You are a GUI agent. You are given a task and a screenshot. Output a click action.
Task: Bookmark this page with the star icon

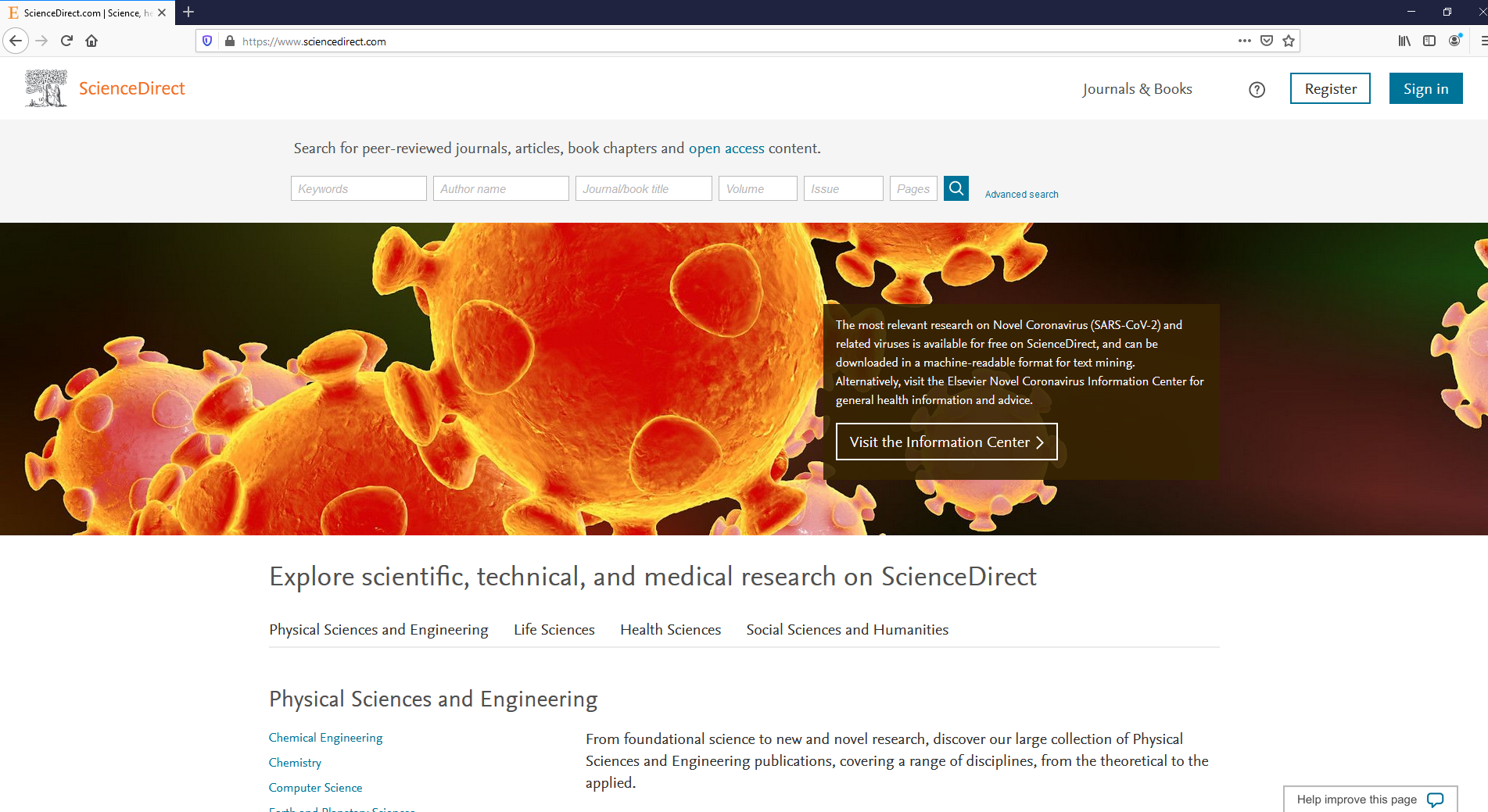click(1289, 41)
